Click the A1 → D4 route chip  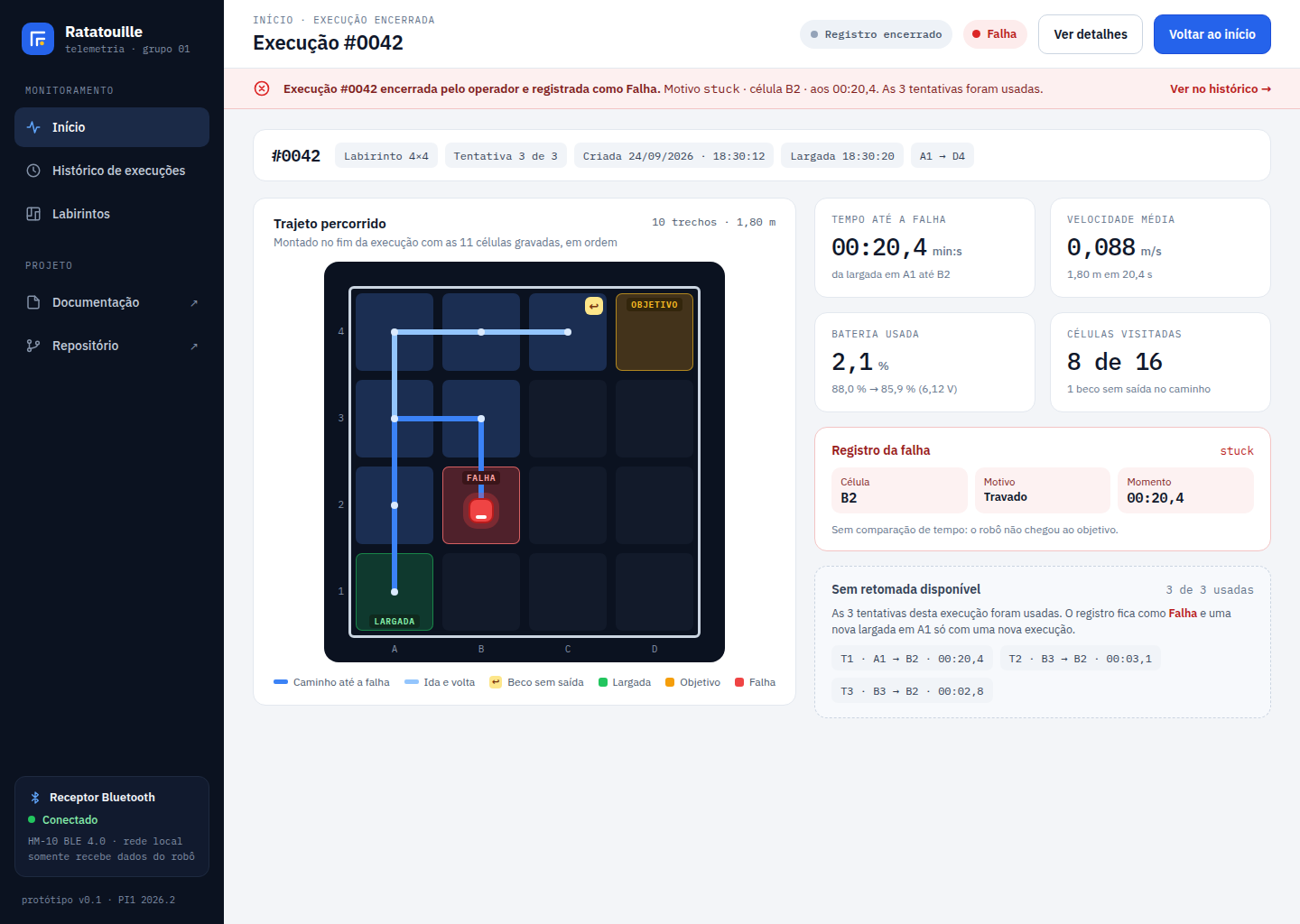(942, 156)
